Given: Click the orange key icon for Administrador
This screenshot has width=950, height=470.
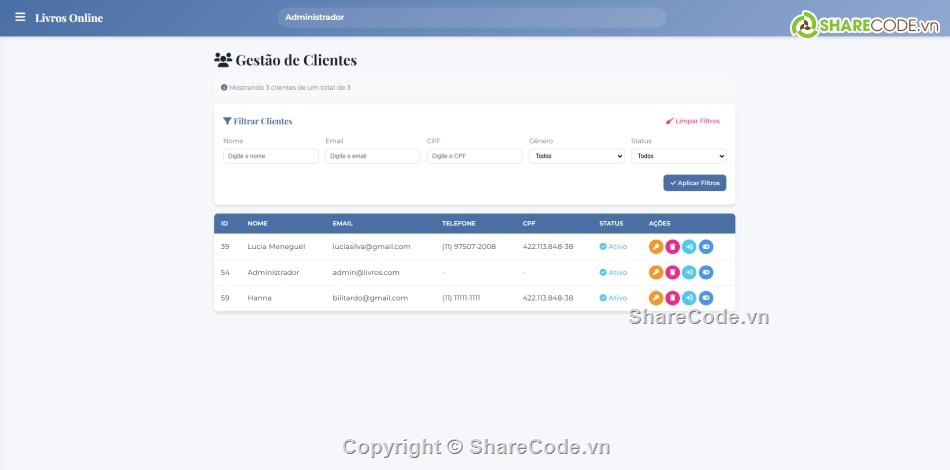Looking at the screenshot, I should (x=656, y=272).
